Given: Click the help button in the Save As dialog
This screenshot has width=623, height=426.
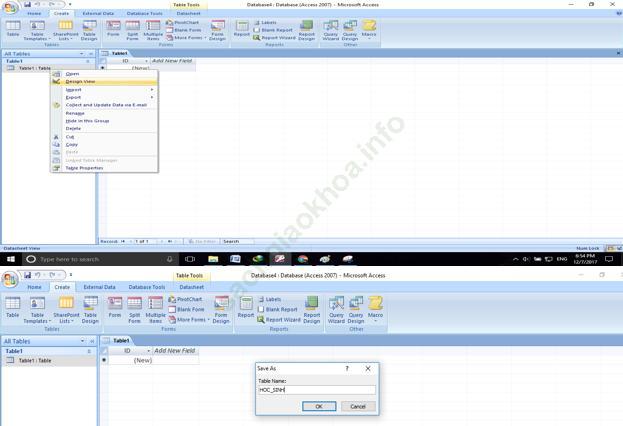Looking at the screenshot, I should [x=347, y=368].
